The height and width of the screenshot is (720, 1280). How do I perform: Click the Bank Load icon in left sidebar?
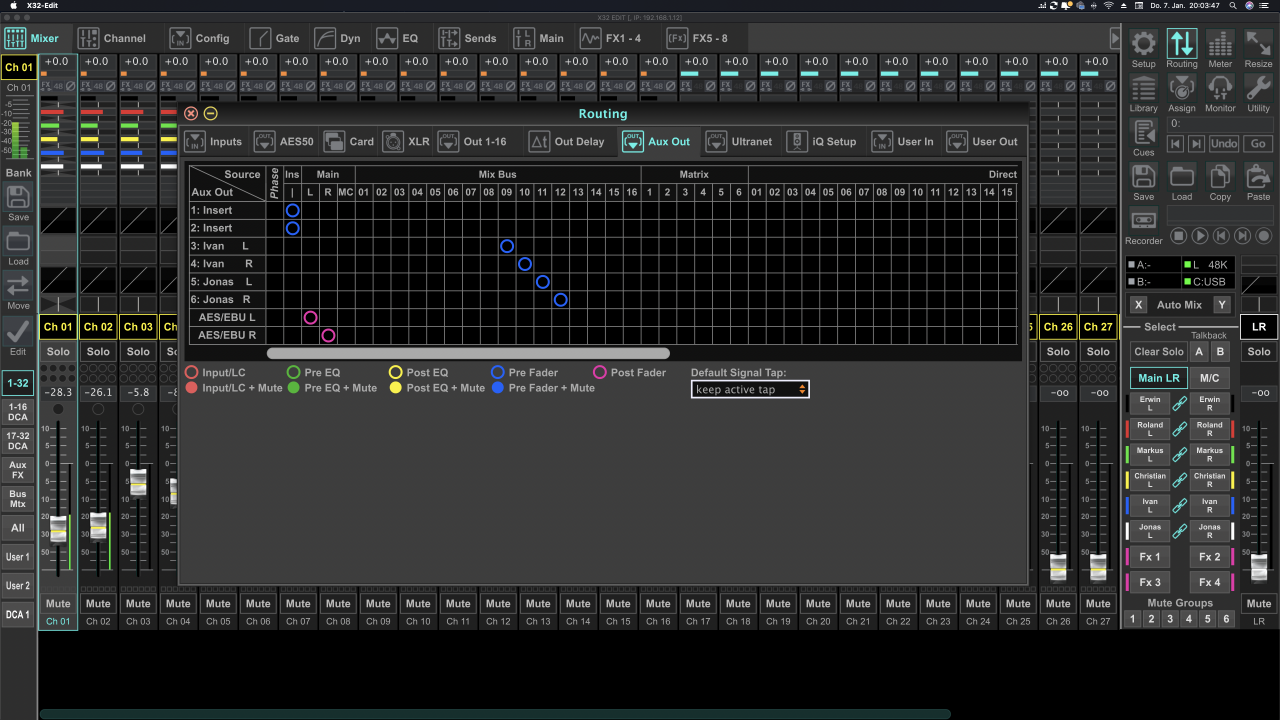18,241
